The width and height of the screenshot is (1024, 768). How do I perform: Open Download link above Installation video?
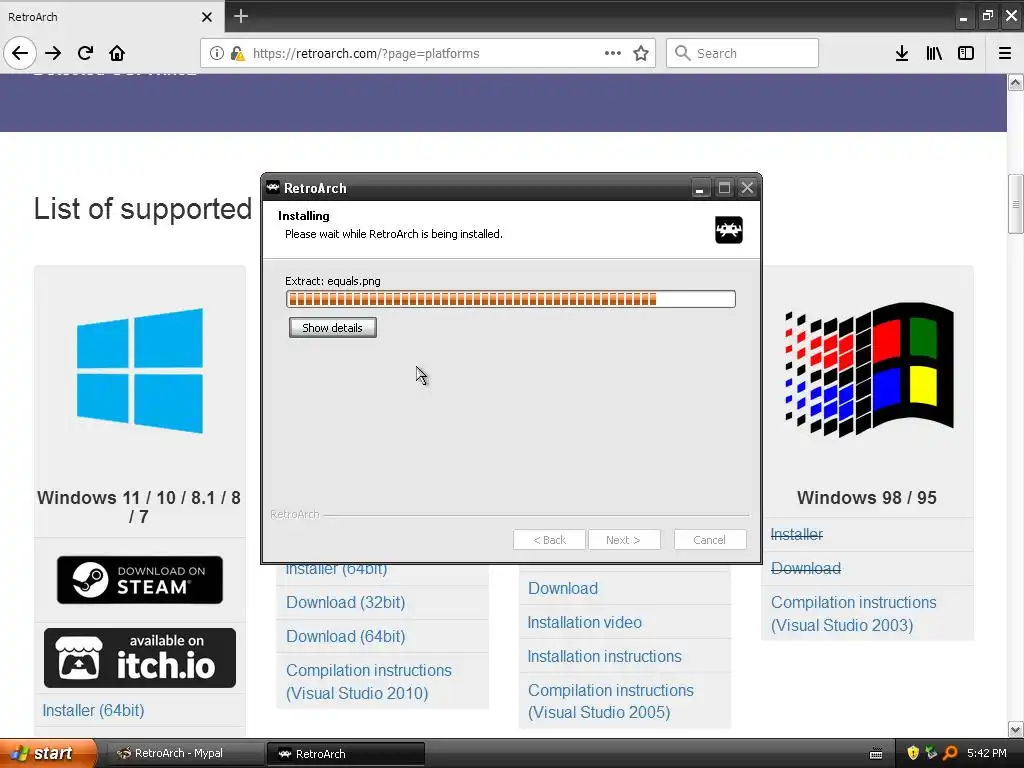click(563, 588)
